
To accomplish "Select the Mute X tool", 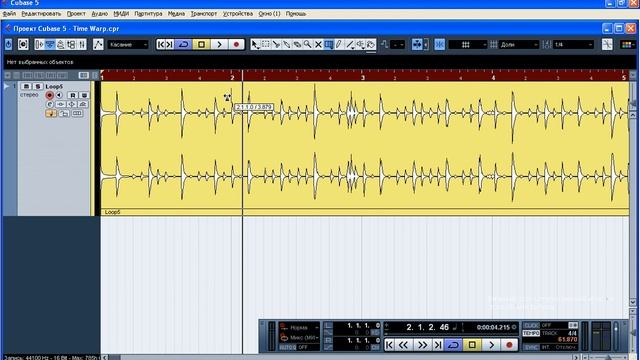I will [318, 44].
